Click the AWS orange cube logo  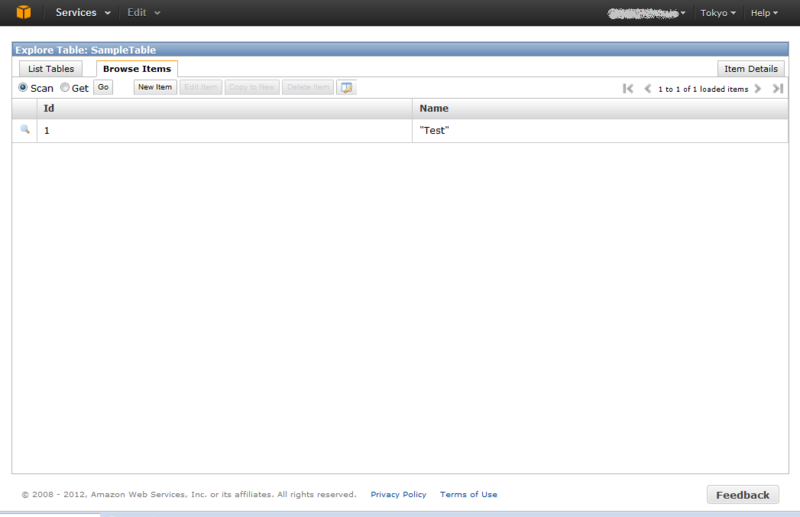(23, 12)
